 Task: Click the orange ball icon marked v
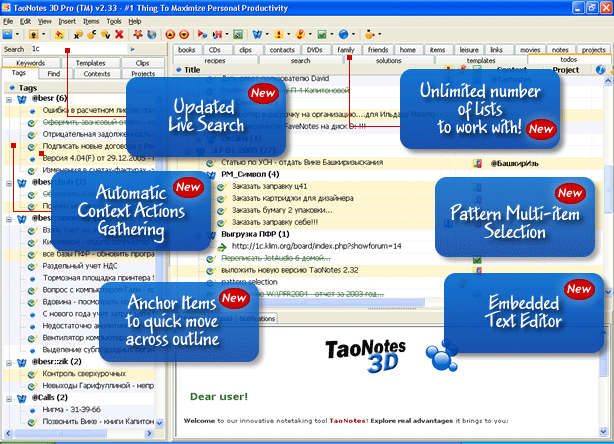coord(106,34)
